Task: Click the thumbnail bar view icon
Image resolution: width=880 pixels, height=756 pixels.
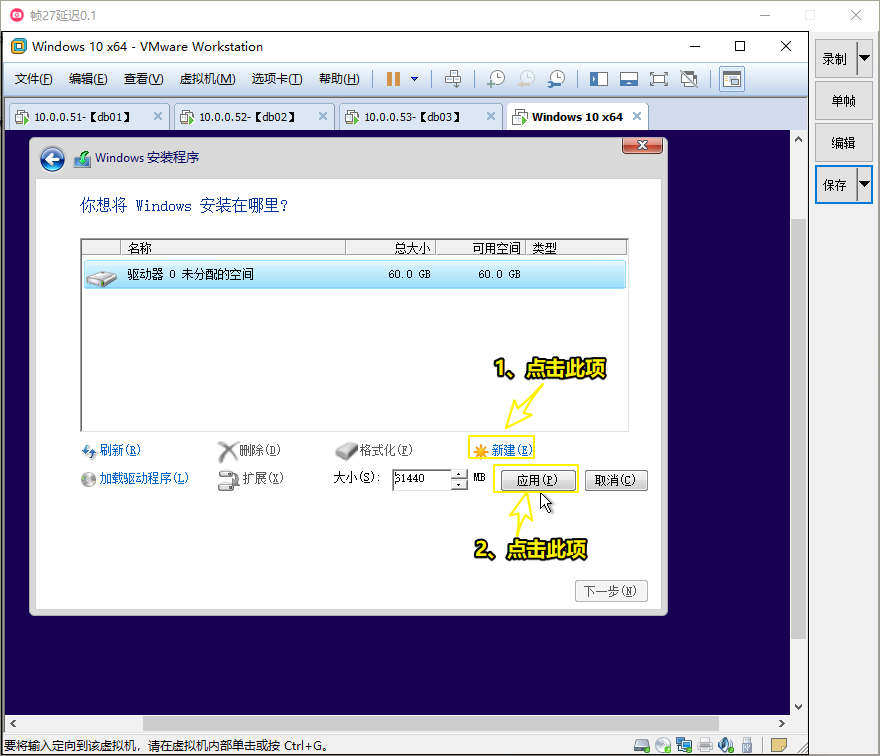Action: click(x=629, y=79)
